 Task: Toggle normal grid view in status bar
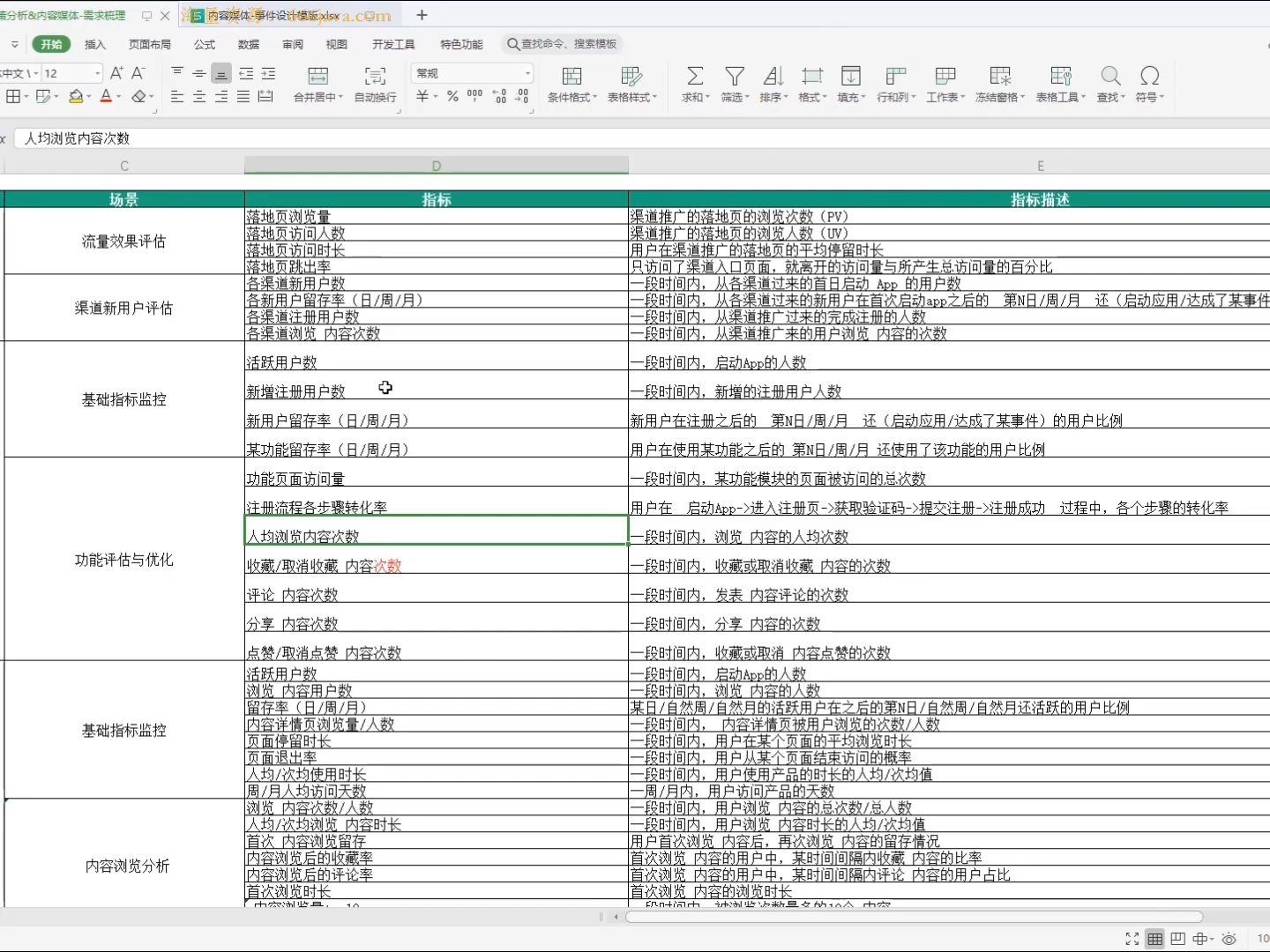[x=1154, y=940]
